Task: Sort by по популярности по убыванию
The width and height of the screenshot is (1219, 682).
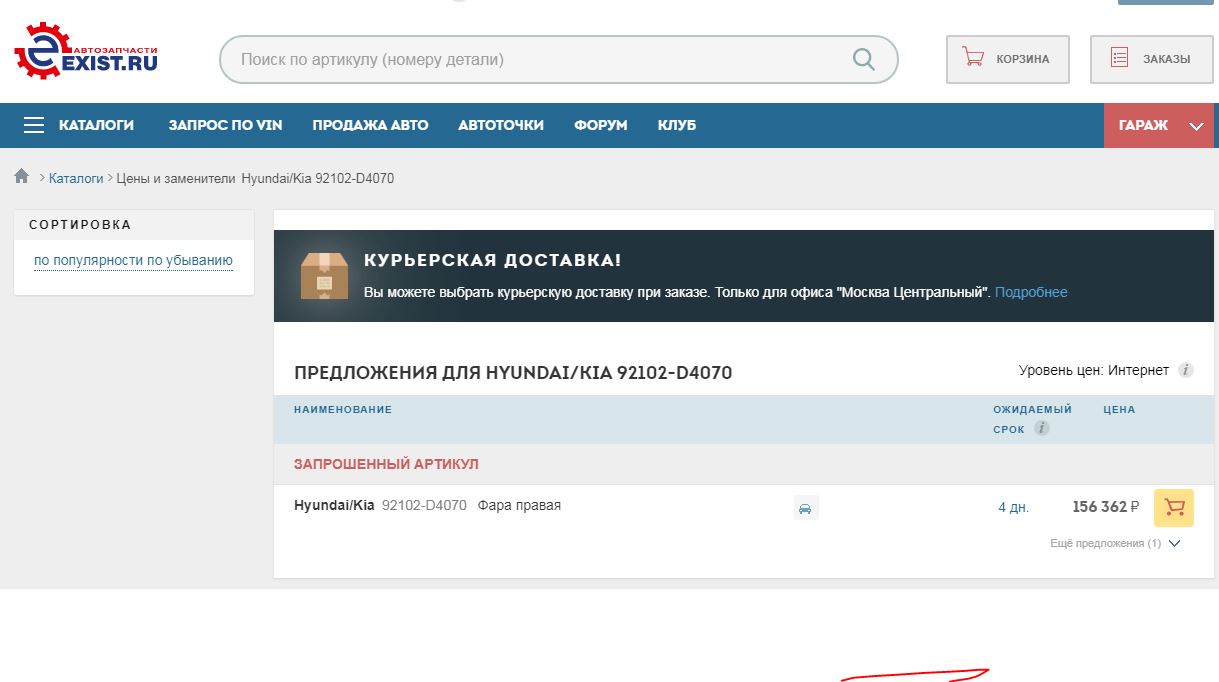Action: click(133, 261)
